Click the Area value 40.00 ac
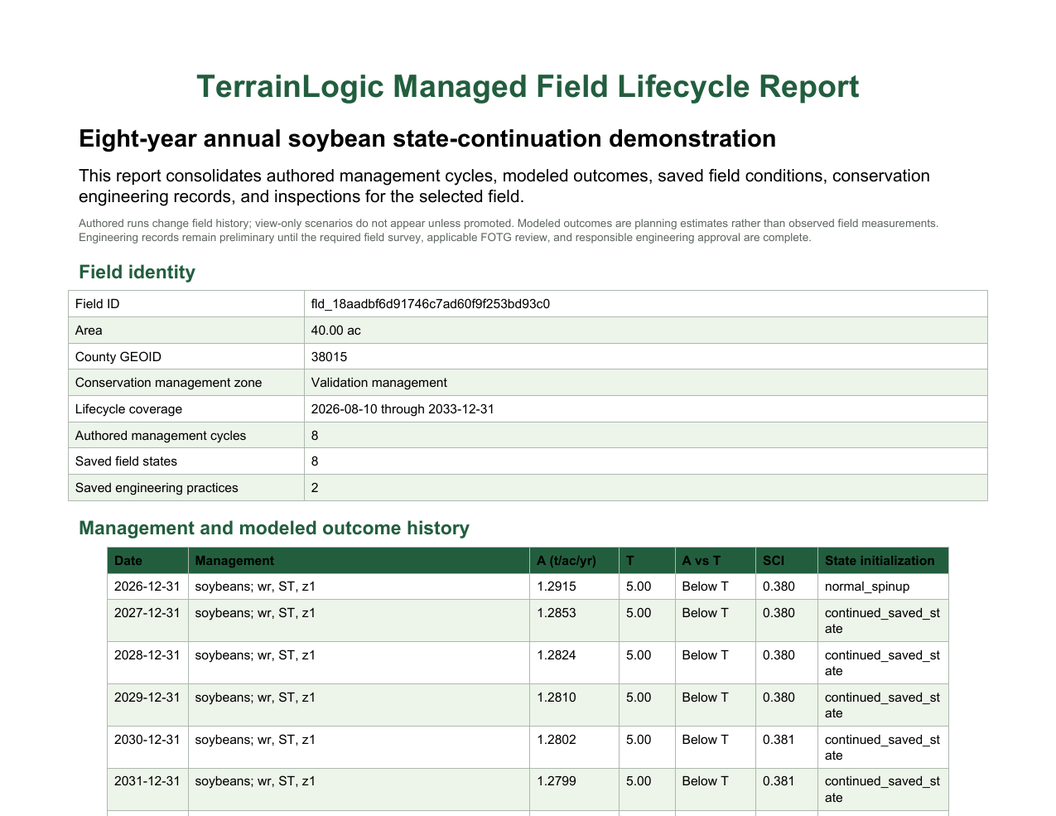Image resolution: width=1056 pixels, height=816 pixels. tap(335, 331)
